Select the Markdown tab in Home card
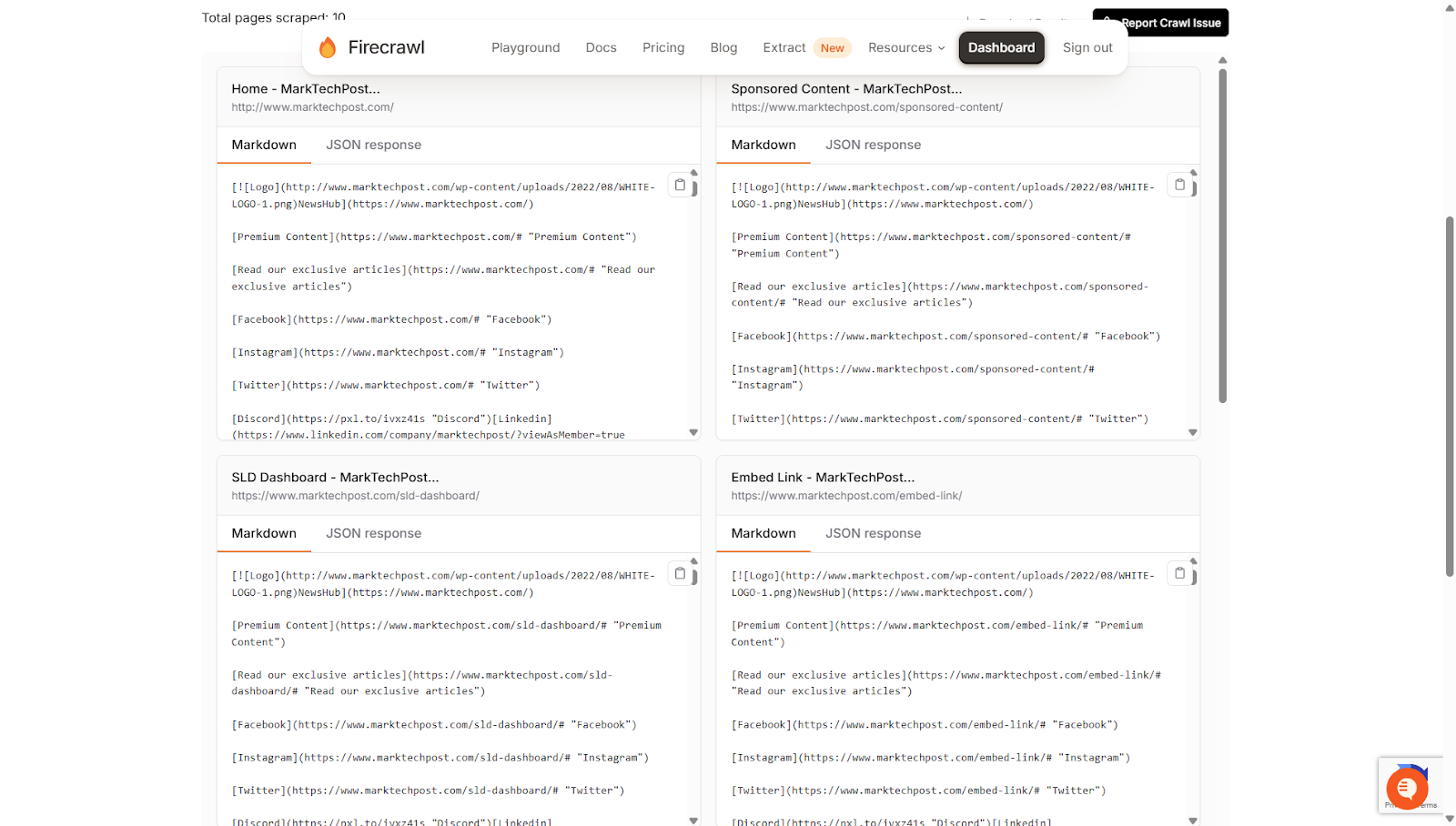 264,145
